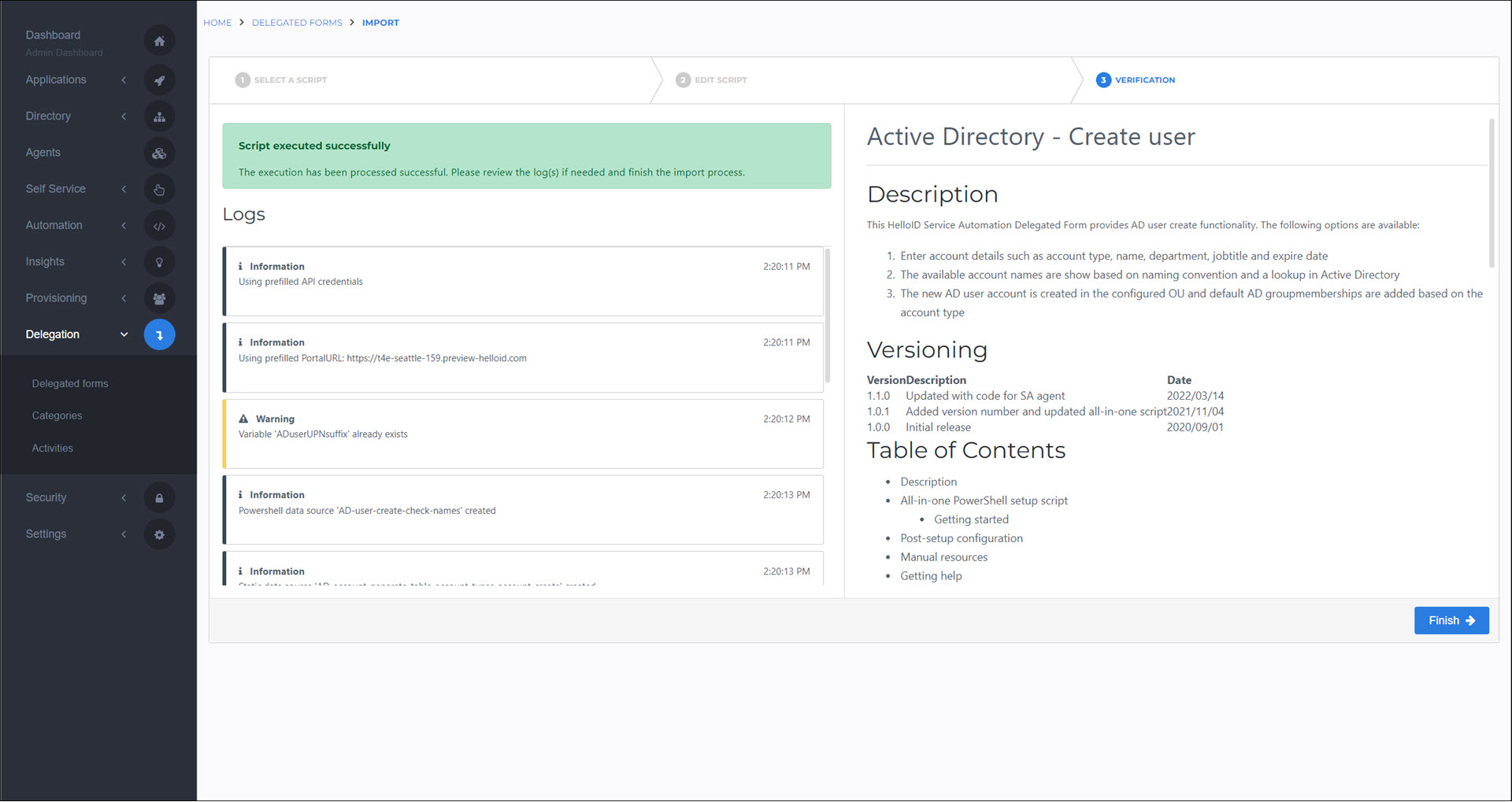Image resolution: width=1512 pixels, height=802 pixels.
Task: Click the 'ADuserUPNsuffix already exists' warning entry
Action: coord(523,434)
